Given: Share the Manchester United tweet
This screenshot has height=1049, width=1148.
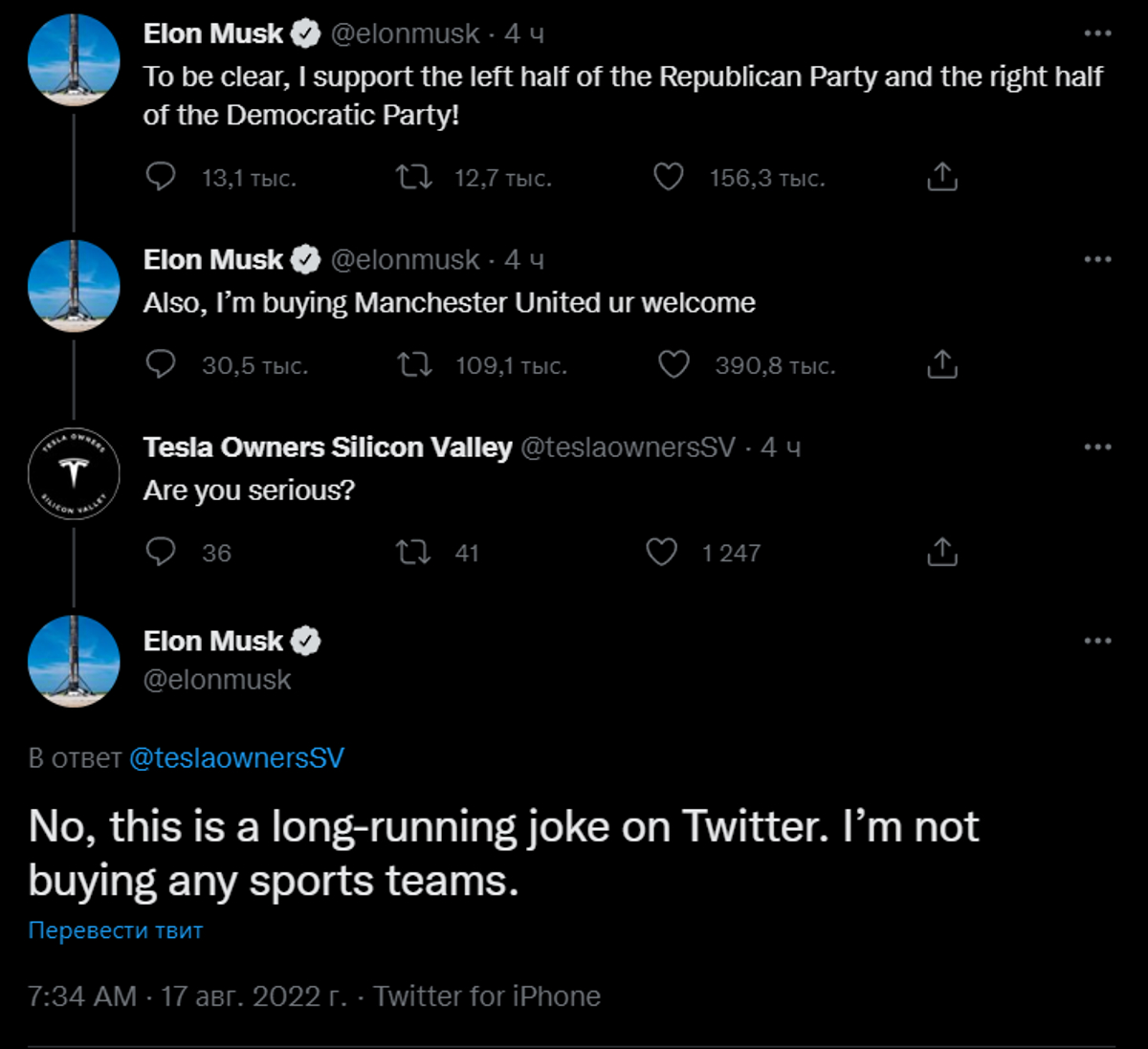Looking at the screenshot, I should tap(942, 364).
